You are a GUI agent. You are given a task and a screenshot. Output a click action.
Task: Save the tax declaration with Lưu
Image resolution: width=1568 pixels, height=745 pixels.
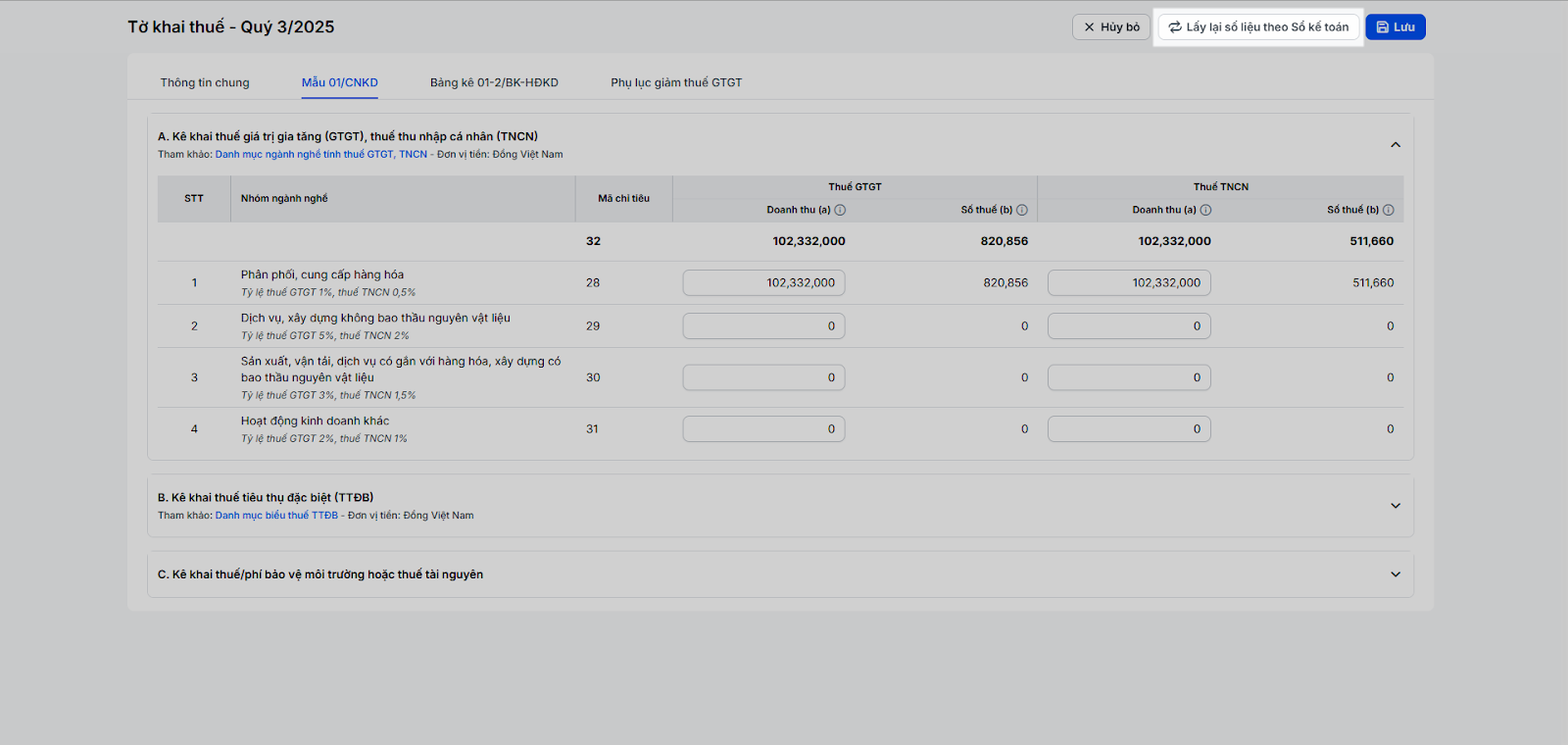1396,27
